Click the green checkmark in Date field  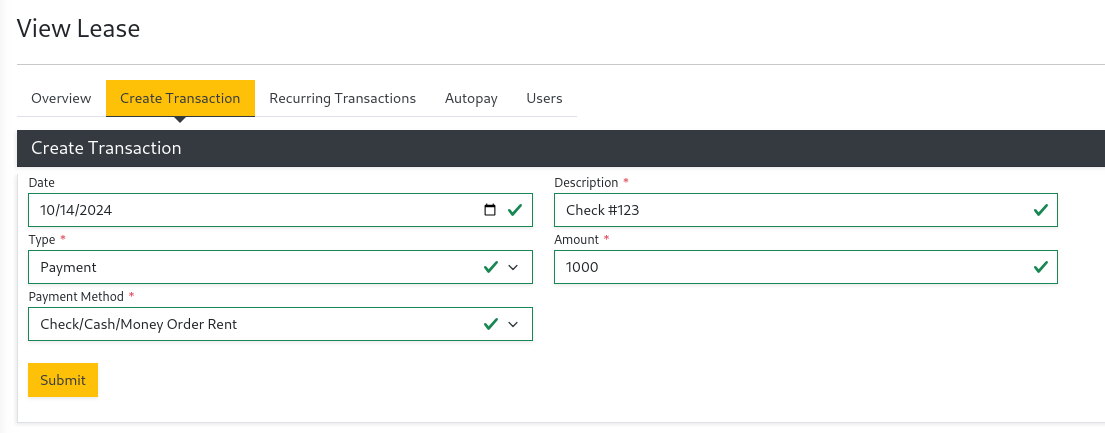[x=515, y=210]
